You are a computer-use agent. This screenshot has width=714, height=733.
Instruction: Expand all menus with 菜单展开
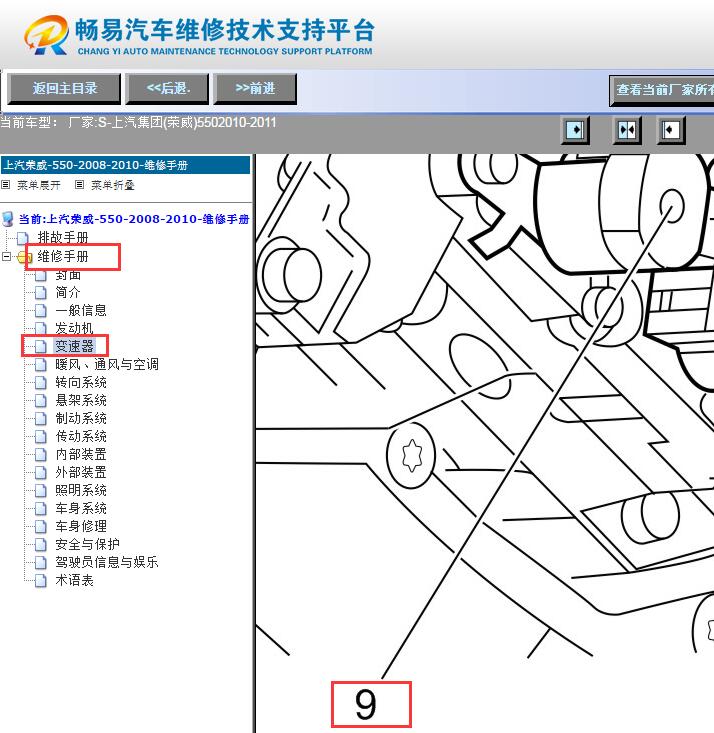pyautogui.click(x=39, y=185)
